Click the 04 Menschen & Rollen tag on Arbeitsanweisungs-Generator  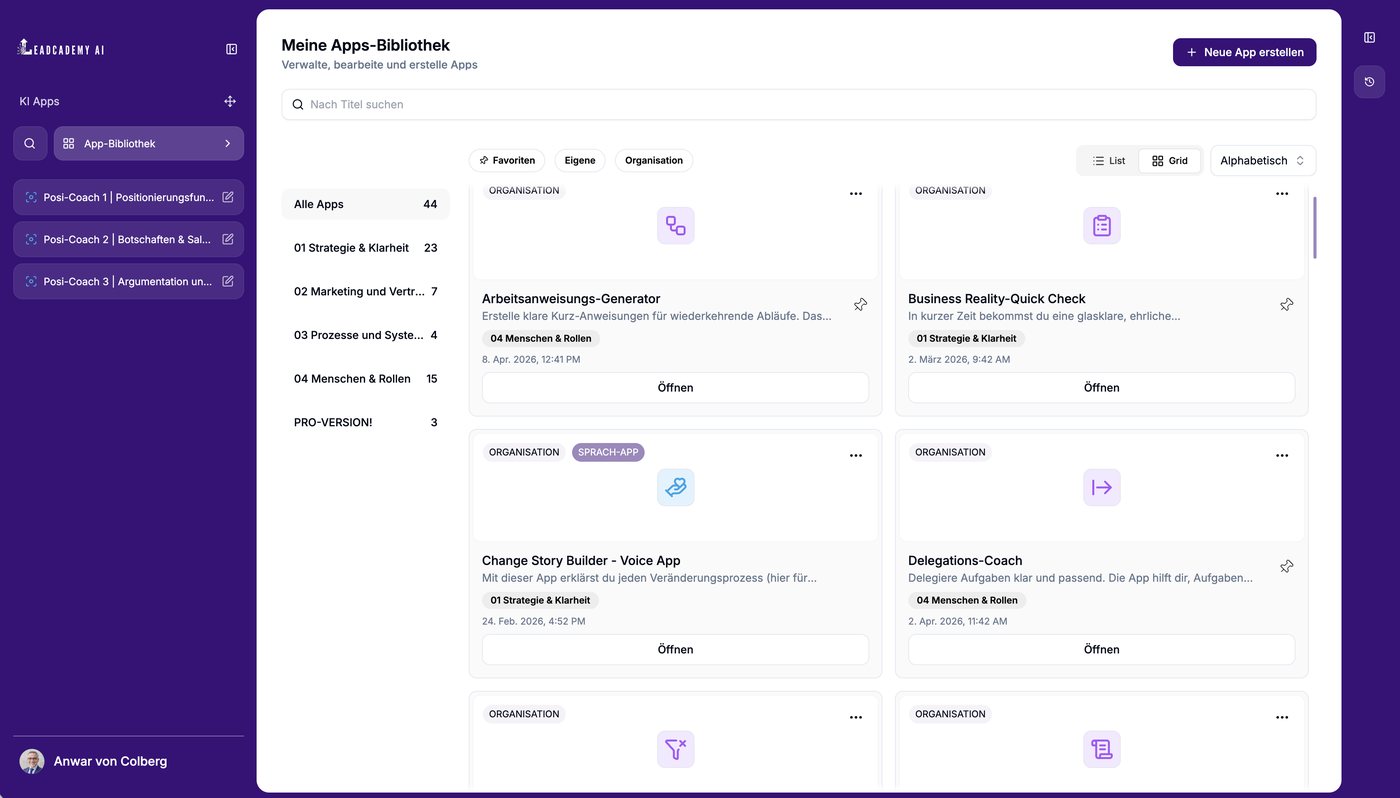(541, 338)
